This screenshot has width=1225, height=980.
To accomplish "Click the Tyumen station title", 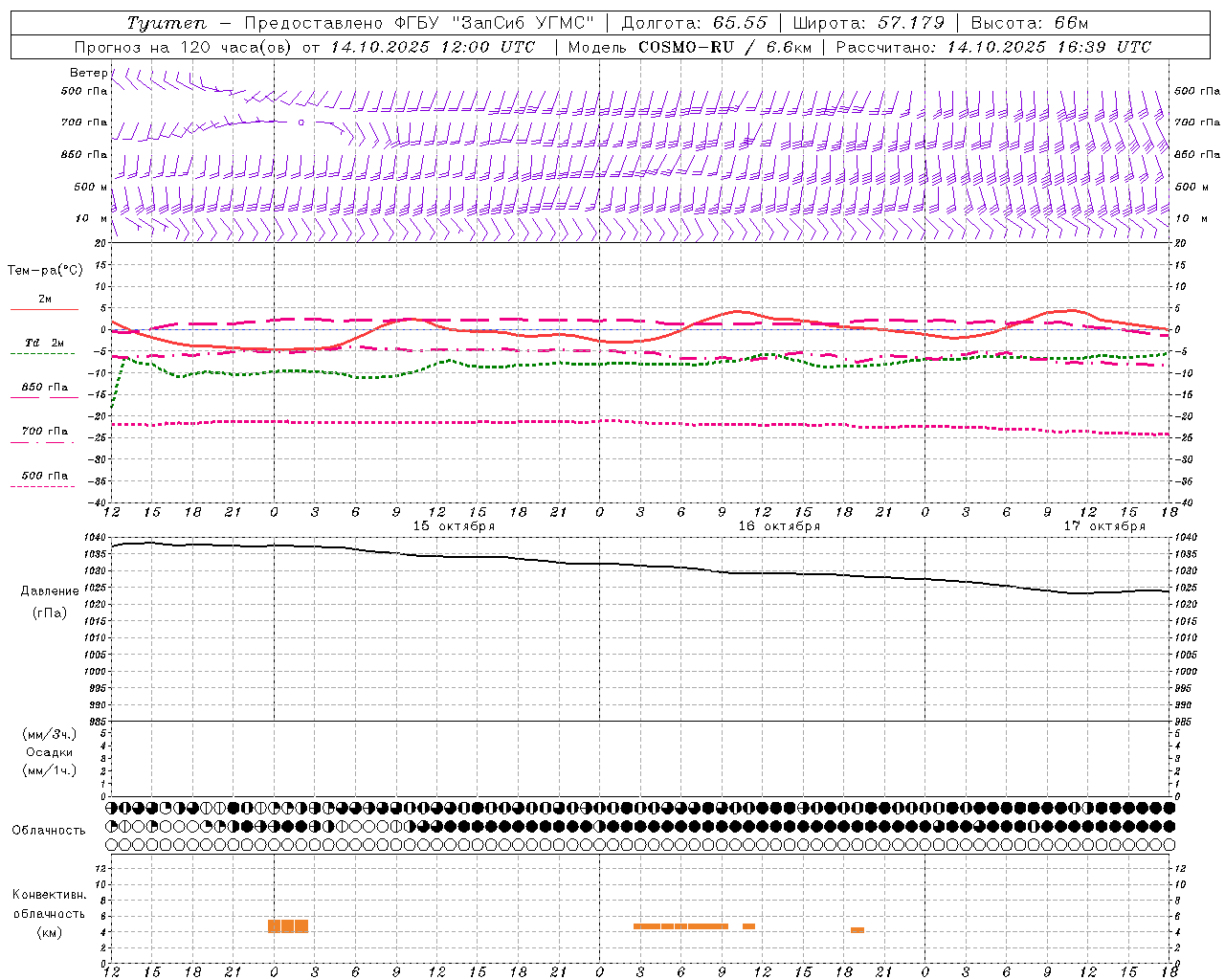I will (167, 23).
